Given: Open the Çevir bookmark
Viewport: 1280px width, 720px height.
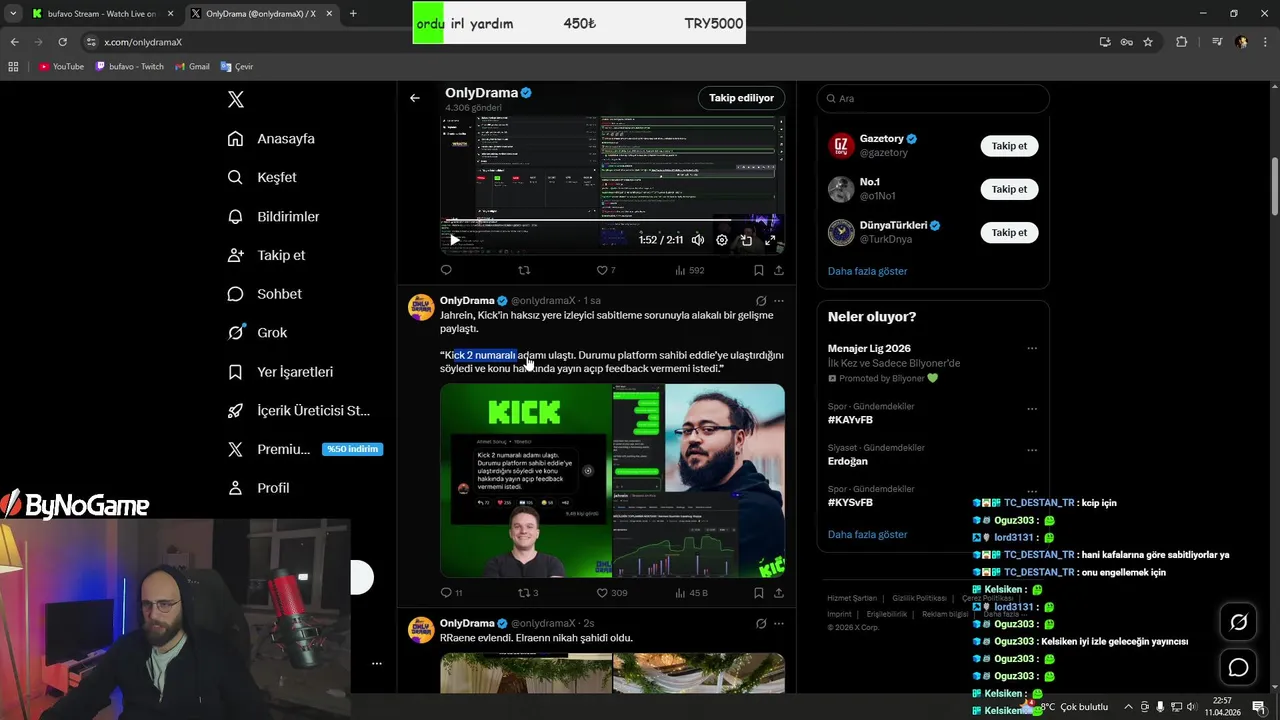Looking at the screenshot, I should [236, 67].
